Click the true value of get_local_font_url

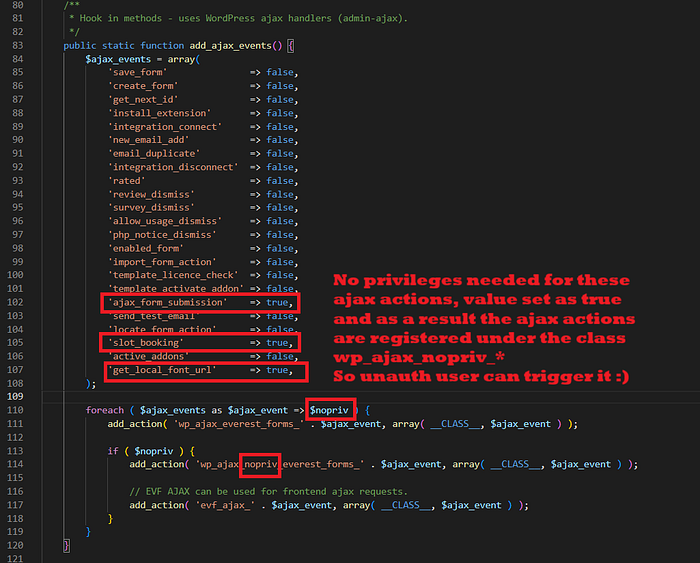tap(277, 370)
